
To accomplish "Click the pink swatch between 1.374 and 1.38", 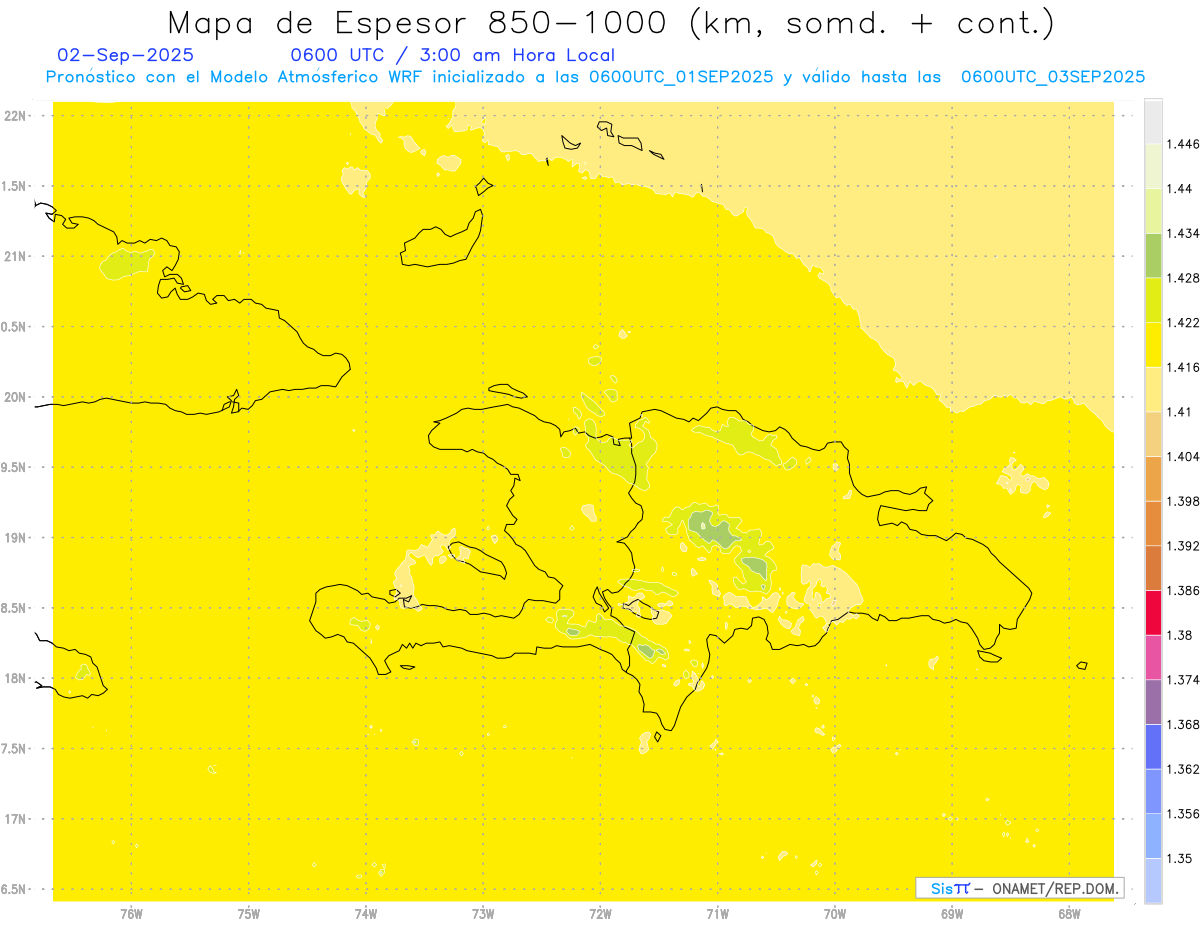I will (x=1153, y=656).
